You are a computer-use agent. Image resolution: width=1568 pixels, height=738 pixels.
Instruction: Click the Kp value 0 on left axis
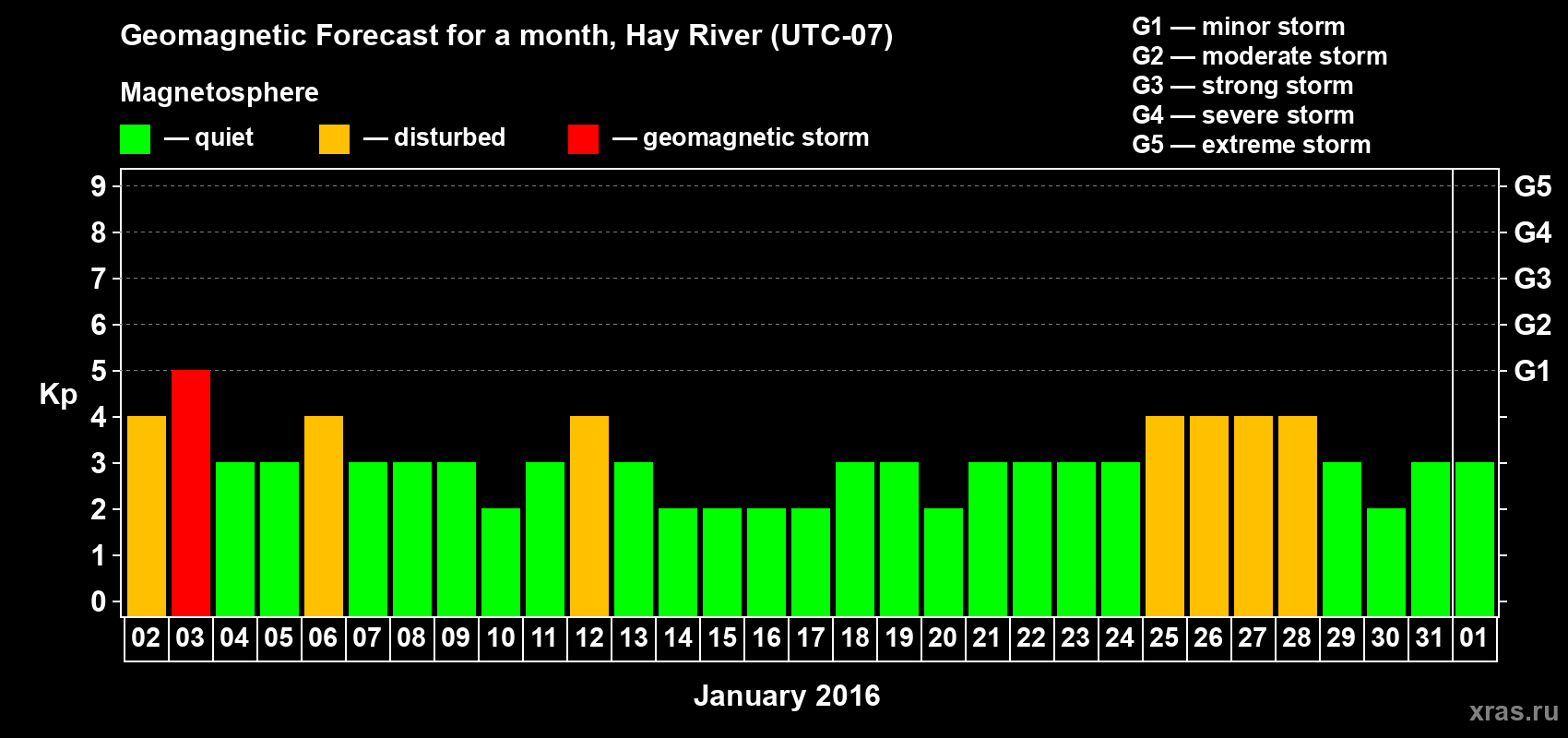(x=99, y=601)
